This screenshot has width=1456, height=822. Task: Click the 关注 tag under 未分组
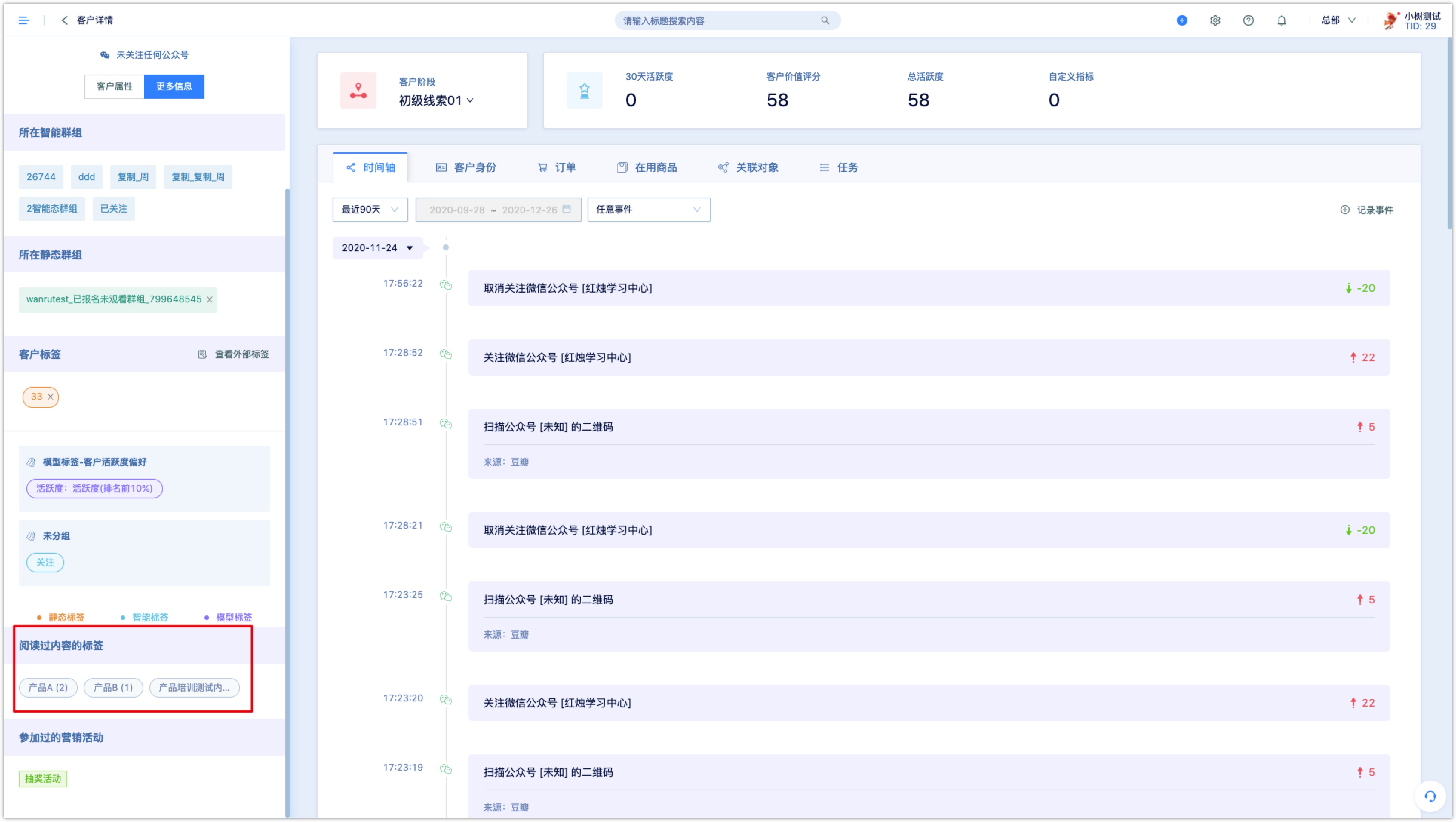[x=45, y=563]
